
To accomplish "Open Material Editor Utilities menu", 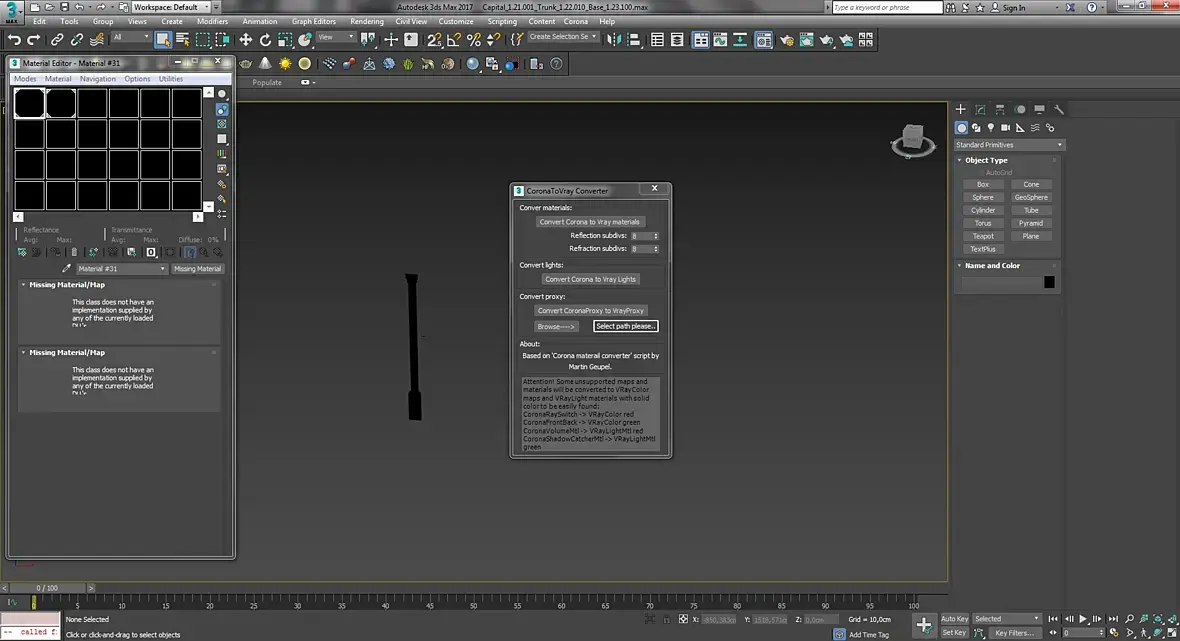I will pyautogui.click(x=171, y=79).
